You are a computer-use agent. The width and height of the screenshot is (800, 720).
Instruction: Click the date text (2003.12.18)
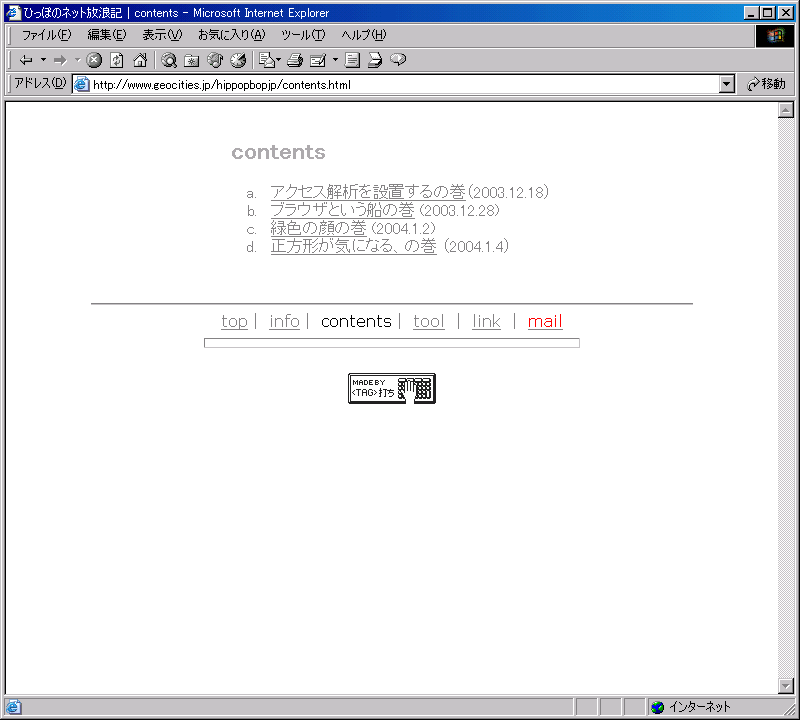508,192
